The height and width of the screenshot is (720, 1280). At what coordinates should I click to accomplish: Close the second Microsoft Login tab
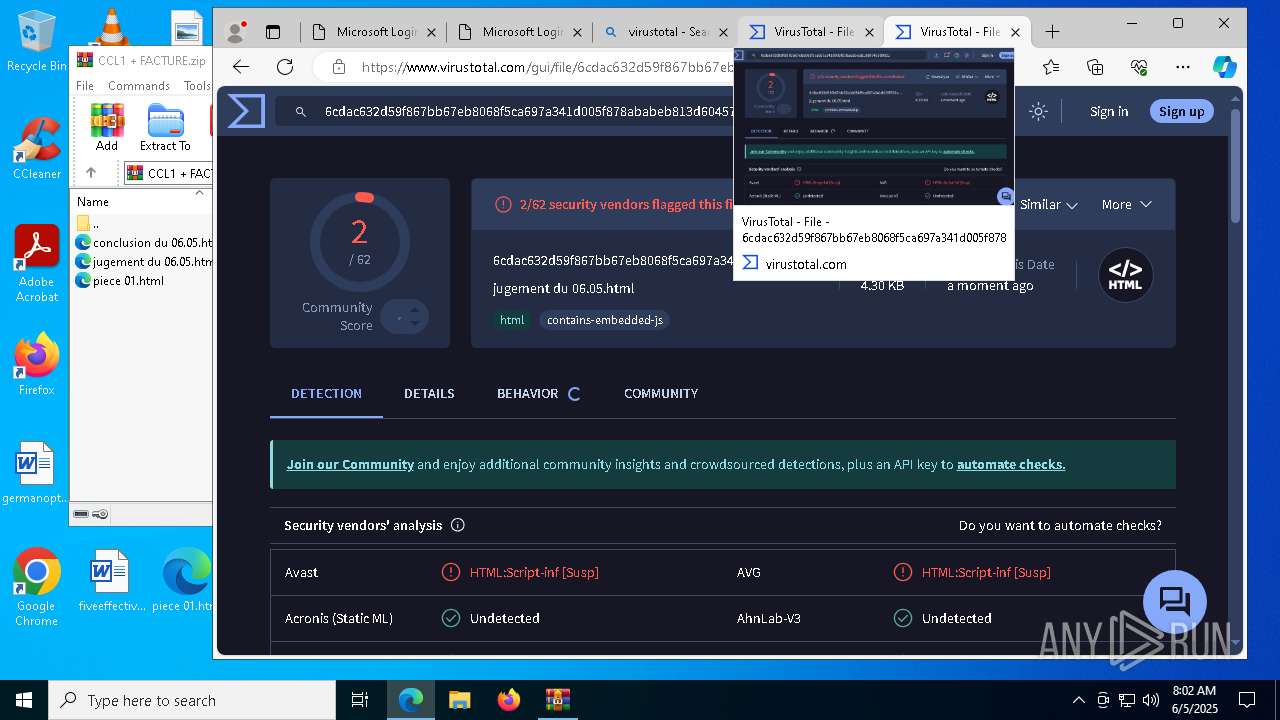(x=578, y=32)
